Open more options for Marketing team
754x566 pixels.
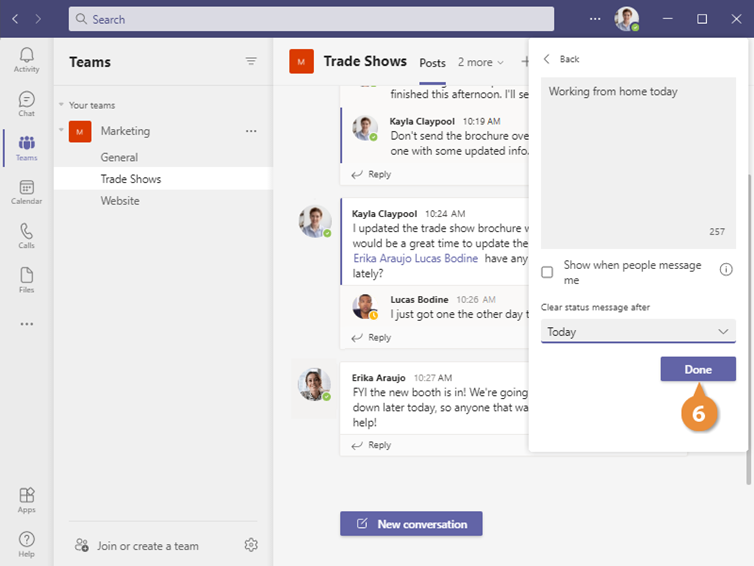251,131
